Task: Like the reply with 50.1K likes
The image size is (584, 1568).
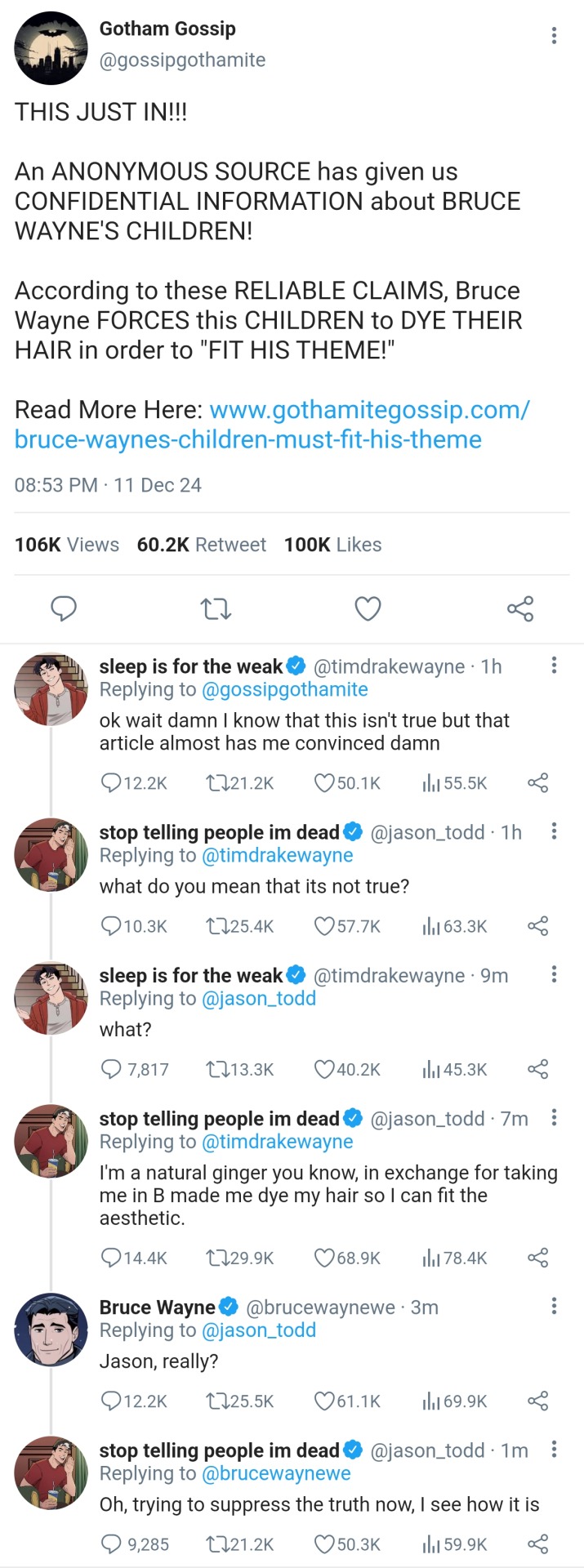Action: click(x=324, y=783)
